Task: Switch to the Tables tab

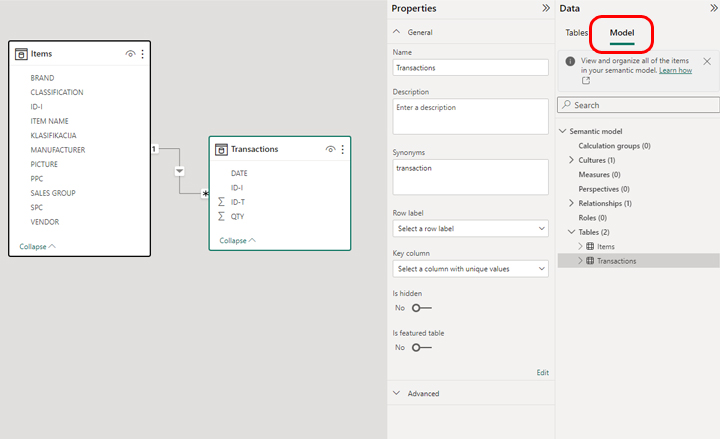Action: (576, 33)
